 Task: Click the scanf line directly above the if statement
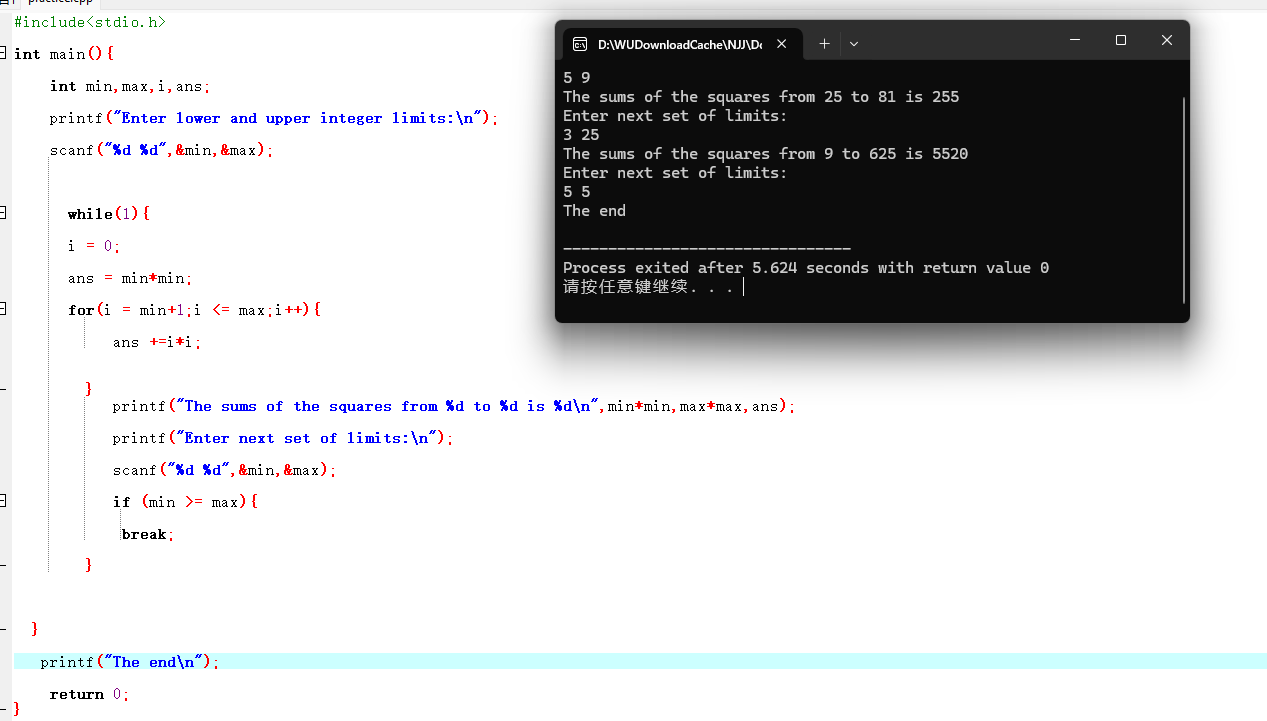click(x=224, y=470)
